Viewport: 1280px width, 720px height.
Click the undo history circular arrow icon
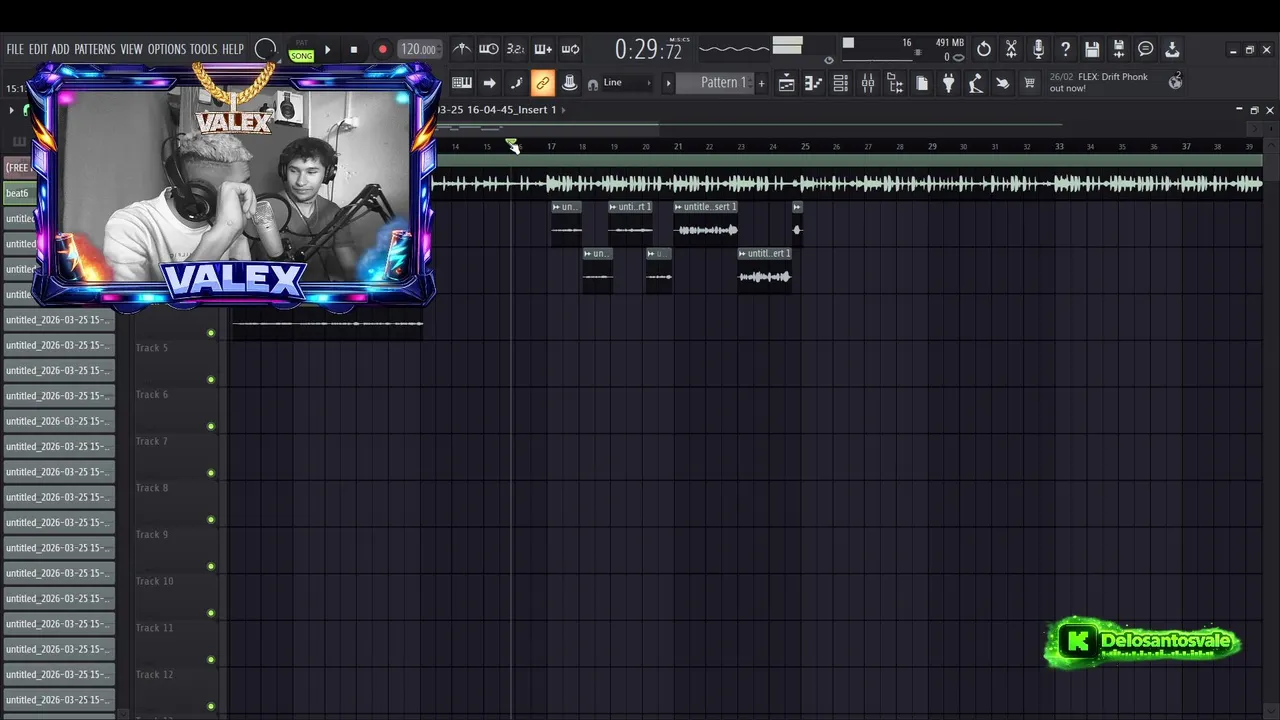[984, 49]
